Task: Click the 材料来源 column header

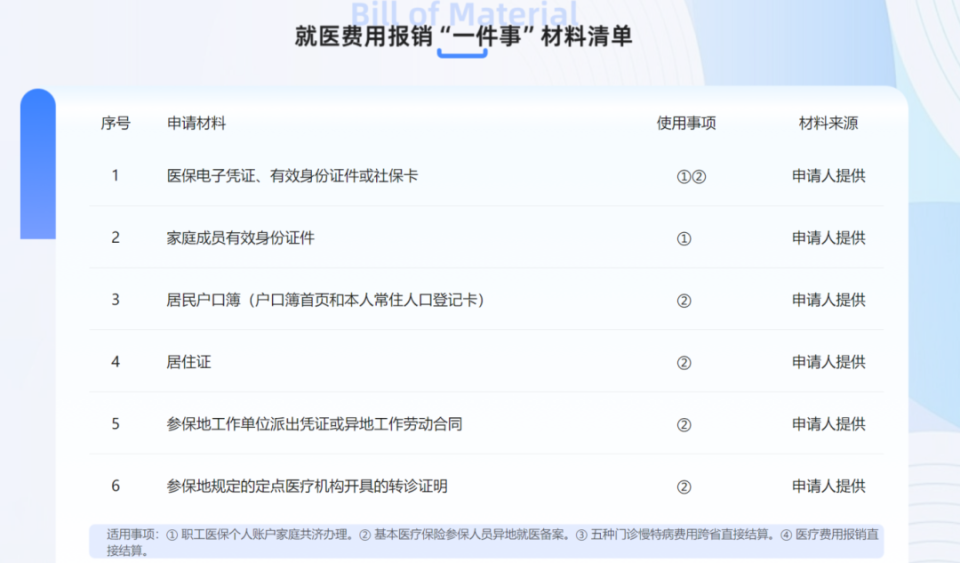Action: click(x=828, y=123)
